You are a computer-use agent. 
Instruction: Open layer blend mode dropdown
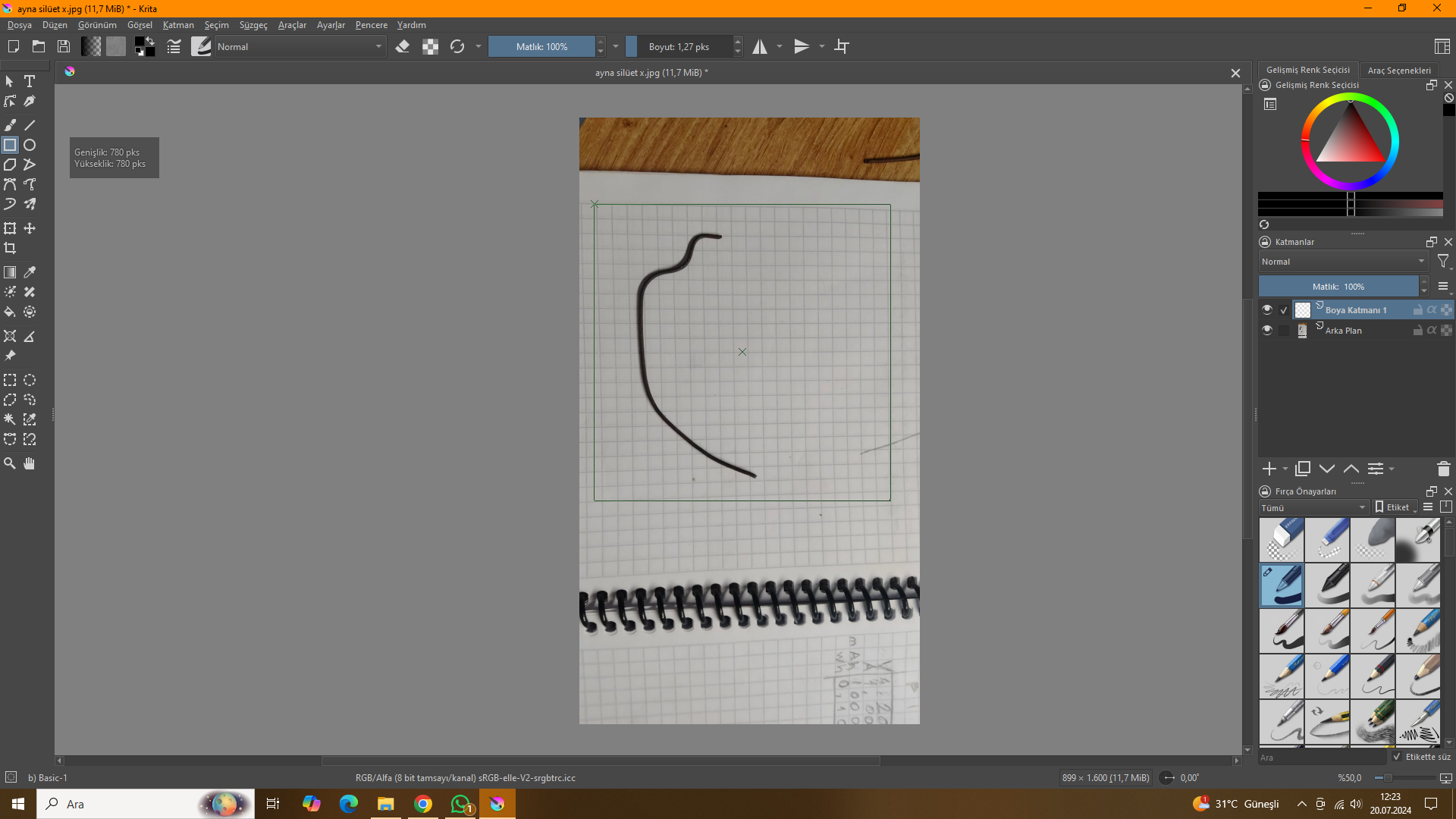tap(1342, 262)
